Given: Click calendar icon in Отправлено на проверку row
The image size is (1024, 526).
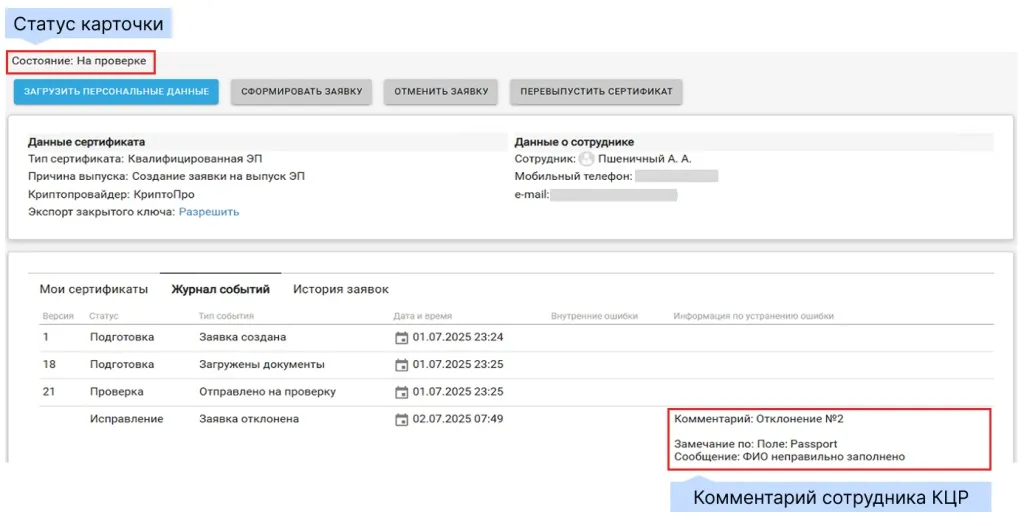Looking at the screenshot, I should 401,391.
